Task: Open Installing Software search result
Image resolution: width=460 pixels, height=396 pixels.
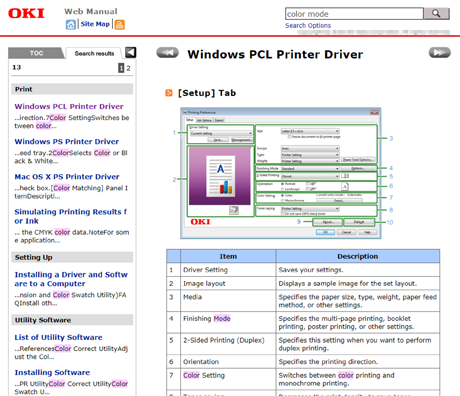Action: click(x=52, y=372)
